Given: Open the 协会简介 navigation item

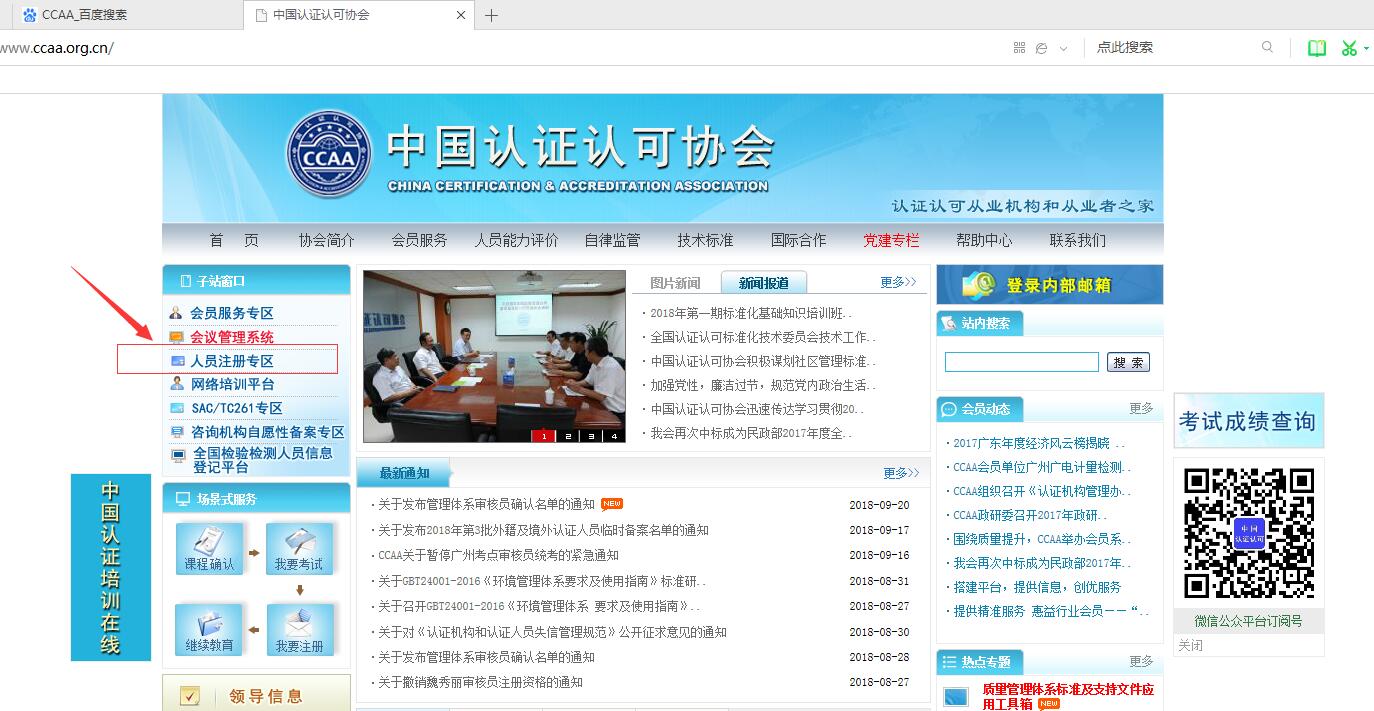Looking at the screenshot, I should [x=326, y=240].
